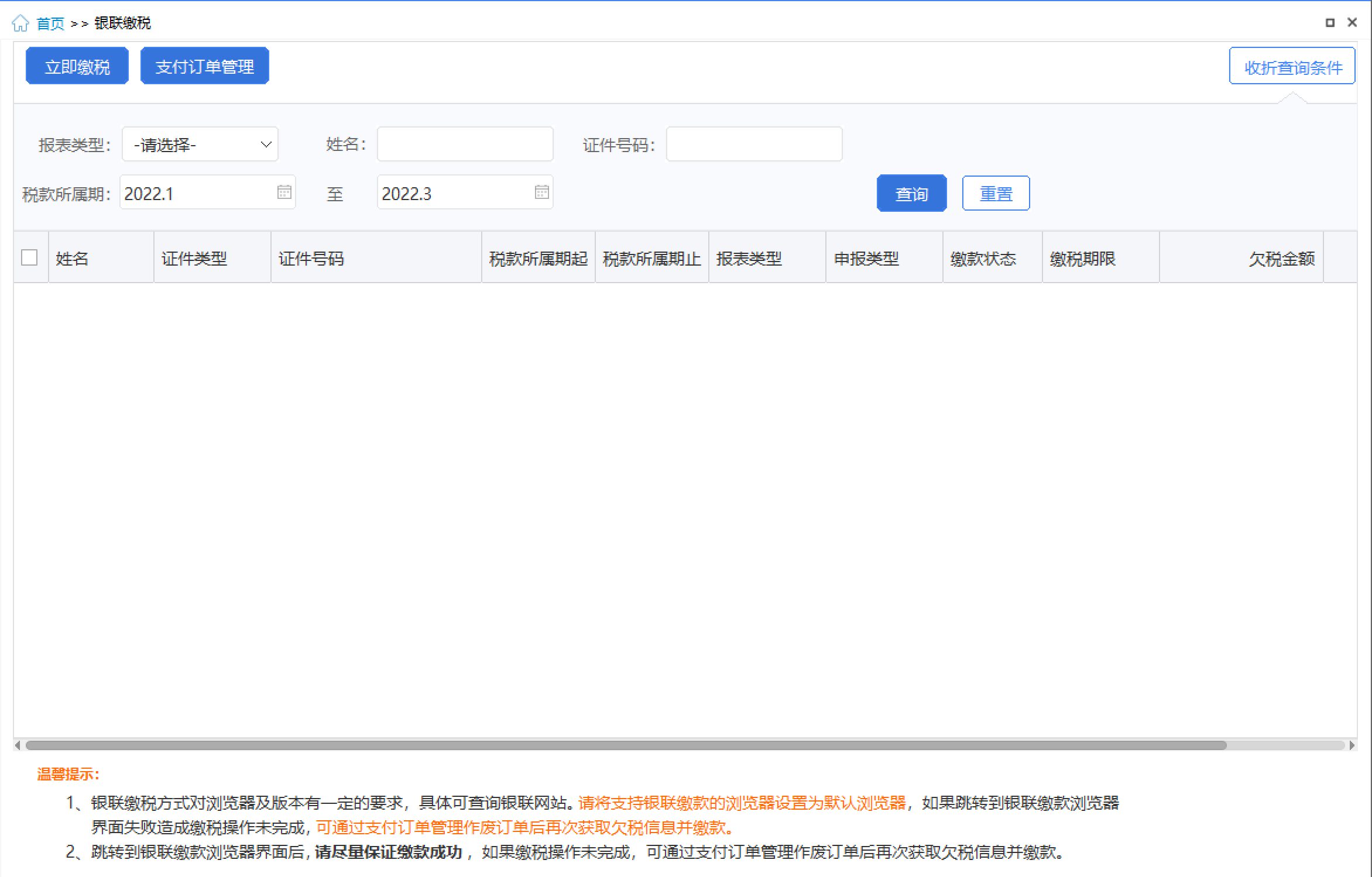
Task: Click the 证件类型 column header
Action: [212, 258]
